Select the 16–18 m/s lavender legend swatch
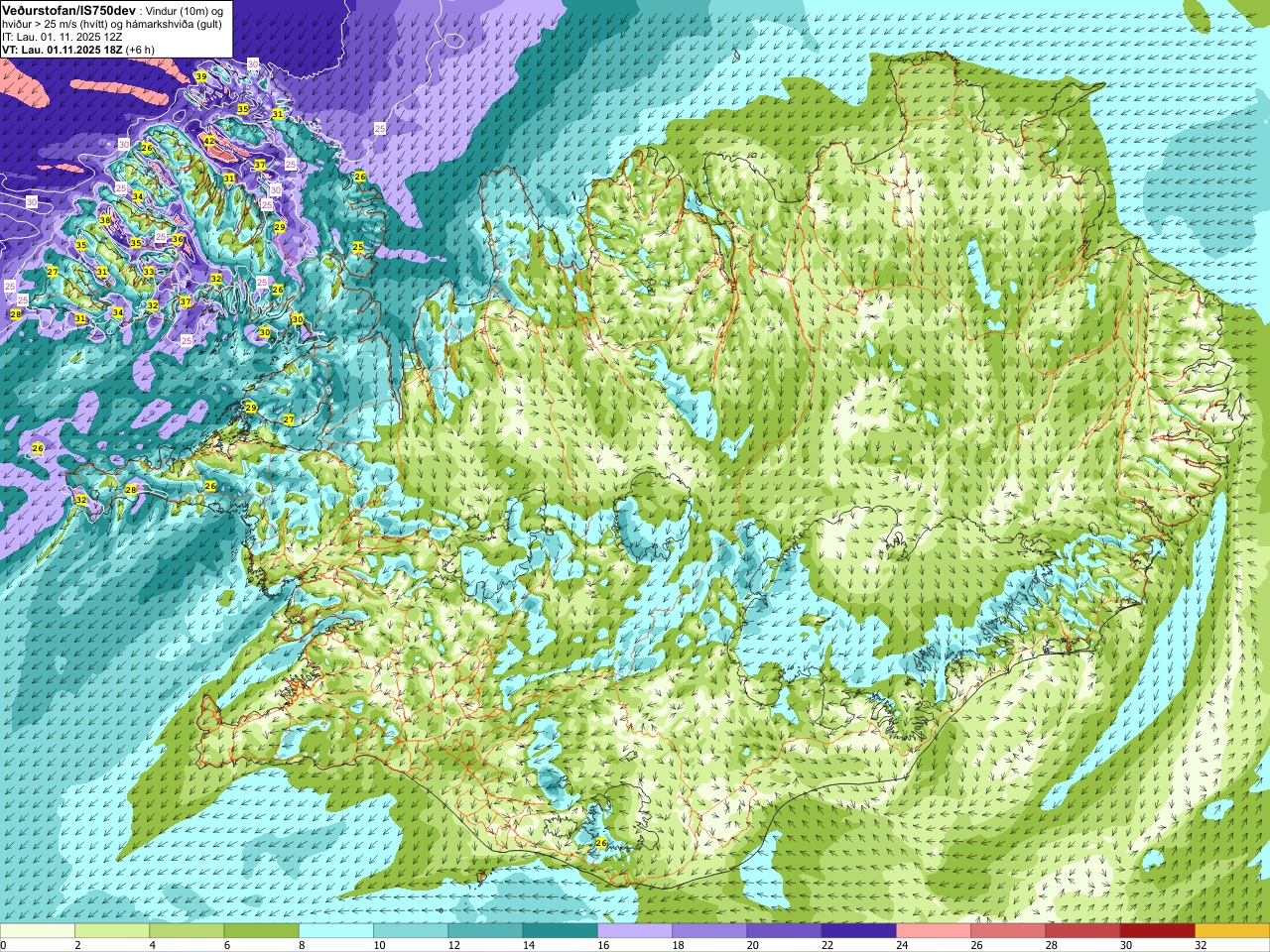 click(635, 931)
